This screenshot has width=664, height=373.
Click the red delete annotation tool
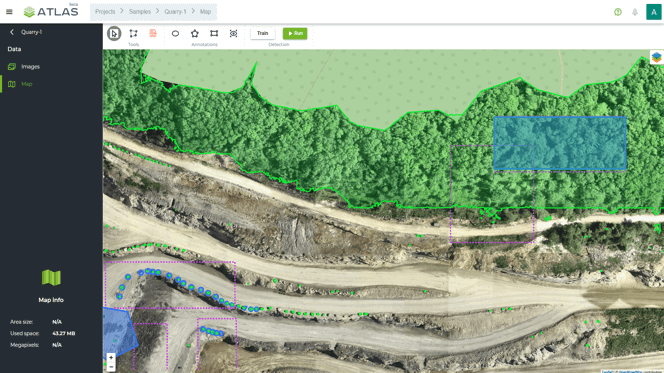point(153,33)
